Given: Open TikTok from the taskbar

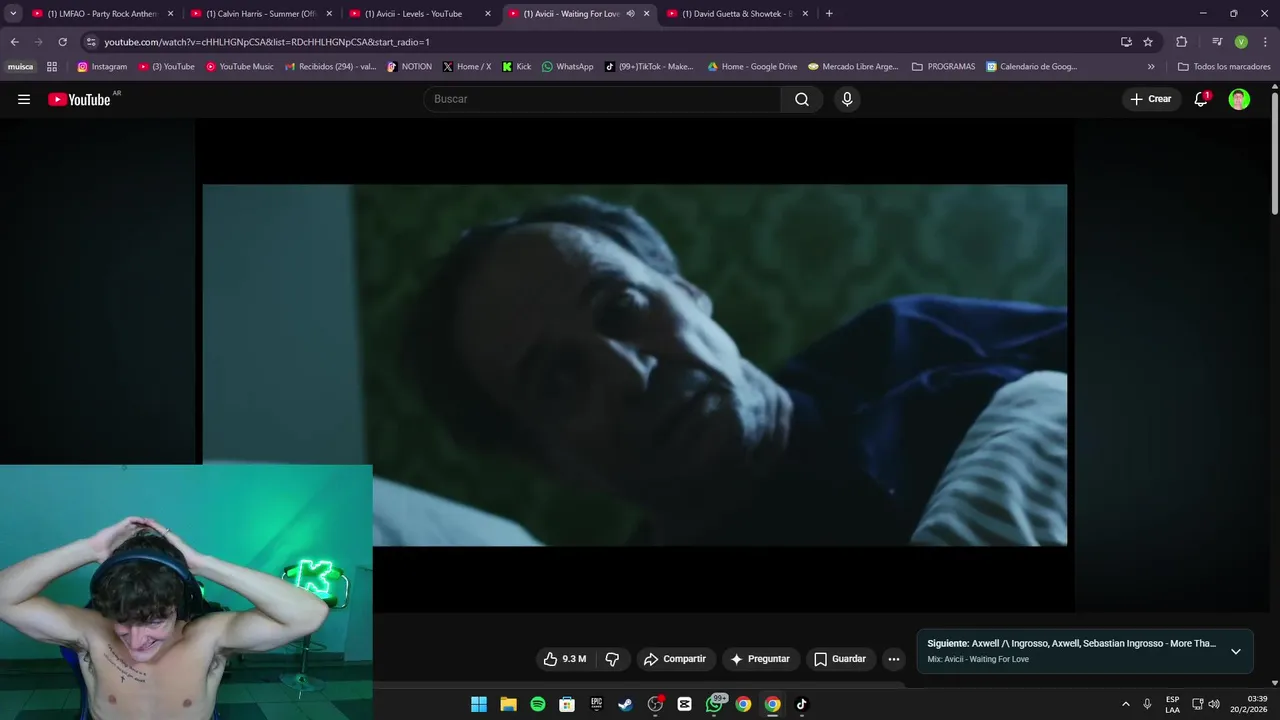Looking at the screenshot, I should tap(801, 704).
